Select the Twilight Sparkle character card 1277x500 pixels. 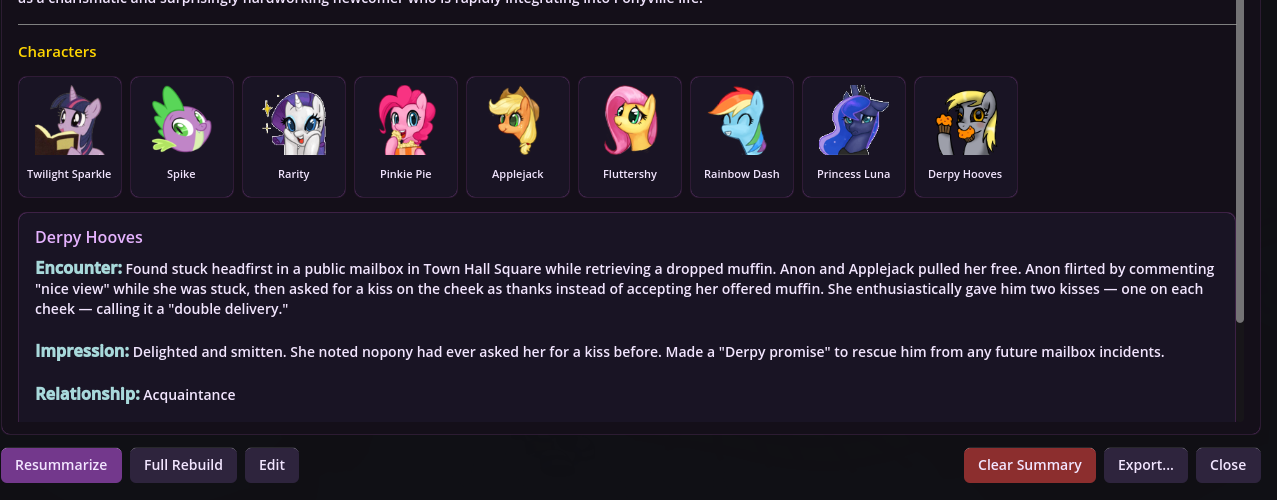pyautogui.click(x=70, y=137)
